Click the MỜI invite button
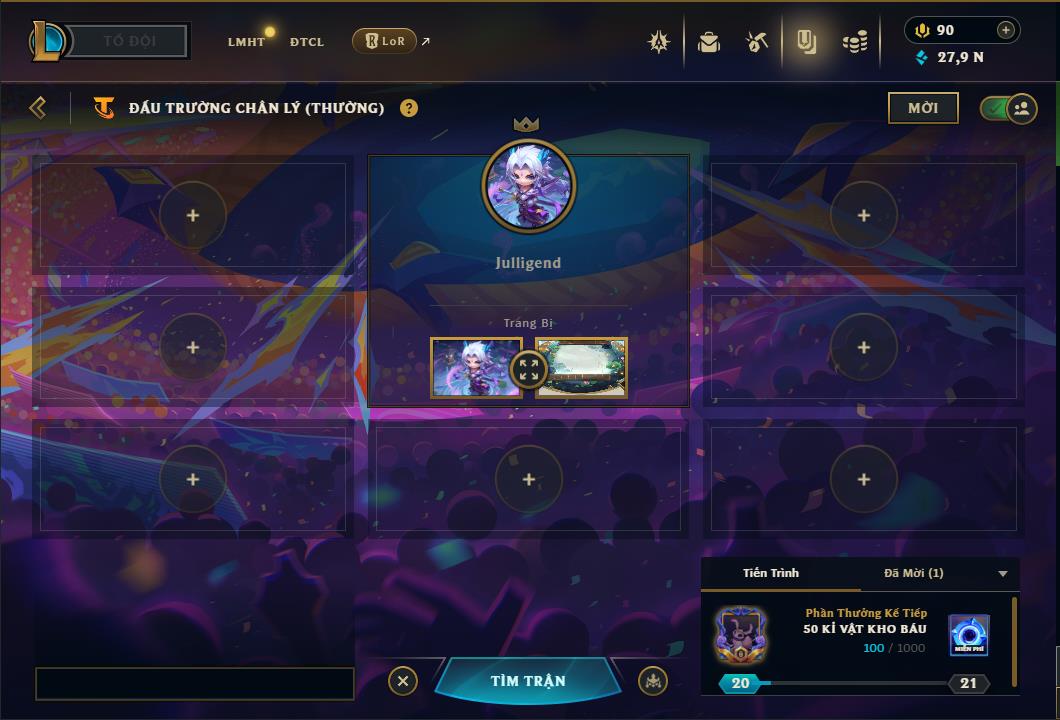Screen dimensions: 1060x720 (923, 108)
